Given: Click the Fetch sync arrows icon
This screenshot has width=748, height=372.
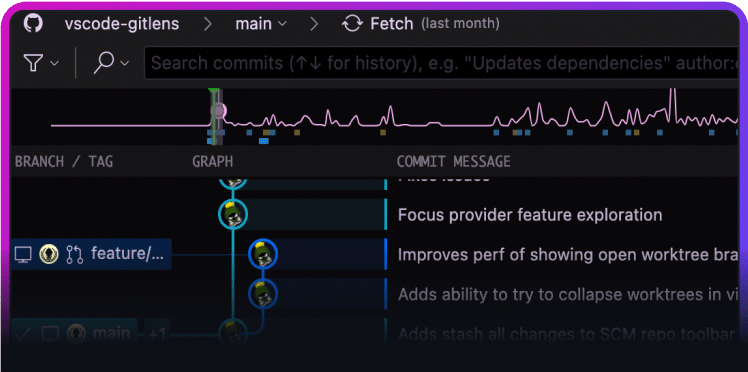Looking at the screenshot, I should coord(353,23).
